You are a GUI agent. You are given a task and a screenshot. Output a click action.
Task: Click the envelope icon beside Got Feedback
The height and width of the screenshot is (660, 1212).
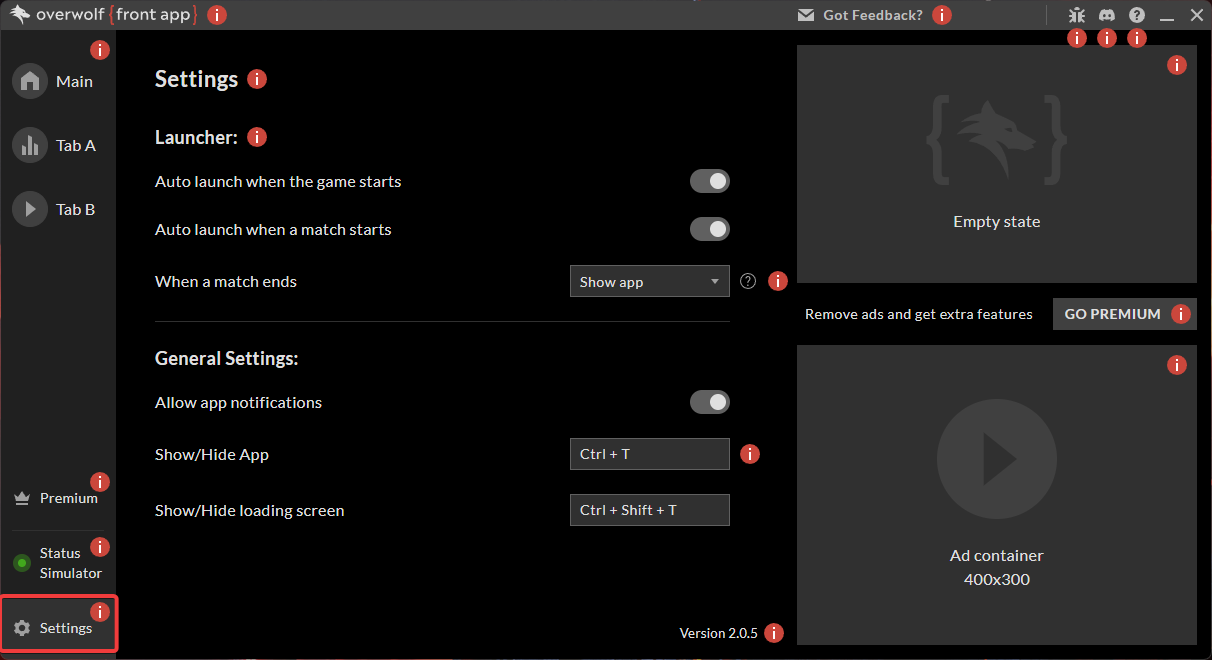[806, 15]
